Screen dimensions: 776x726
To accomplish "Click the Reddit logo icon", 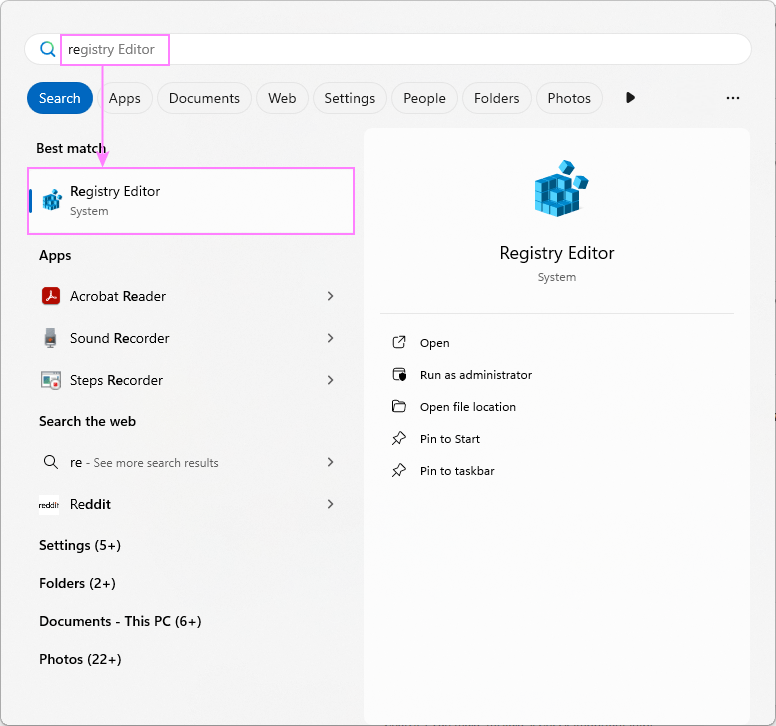I will click(49, 505).
